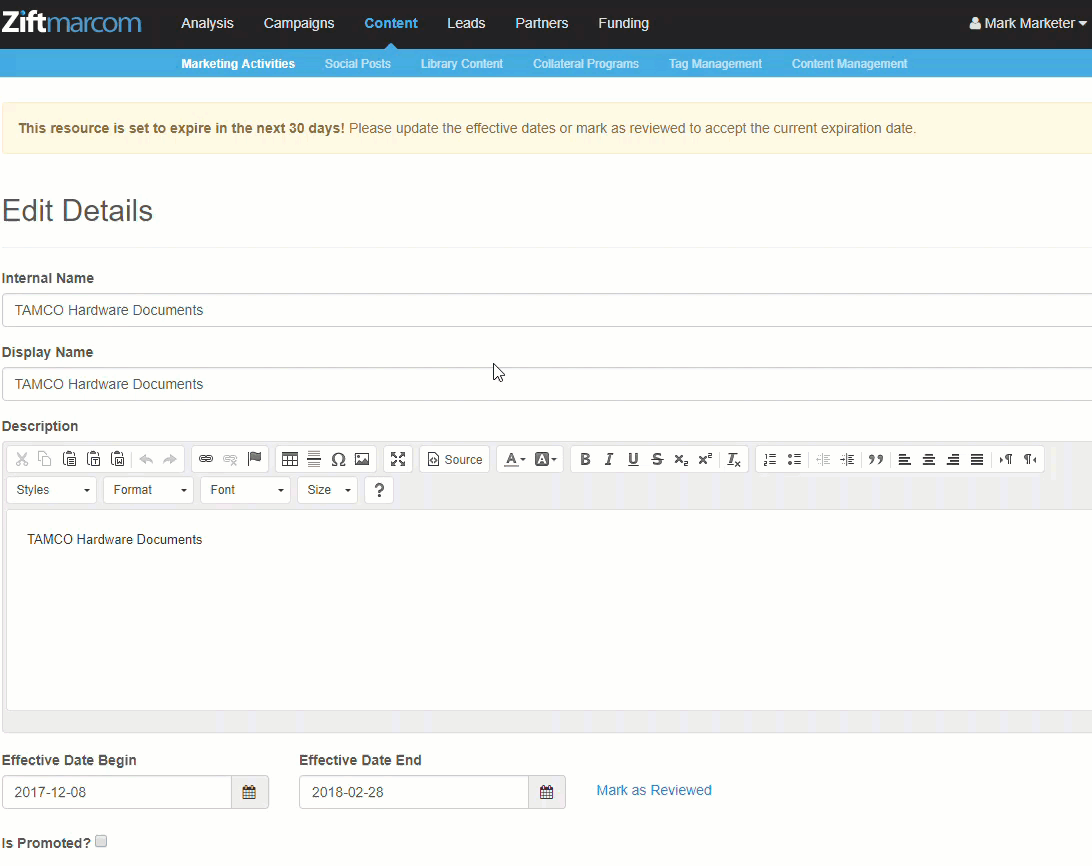Go to Social Posts tab

357,63
